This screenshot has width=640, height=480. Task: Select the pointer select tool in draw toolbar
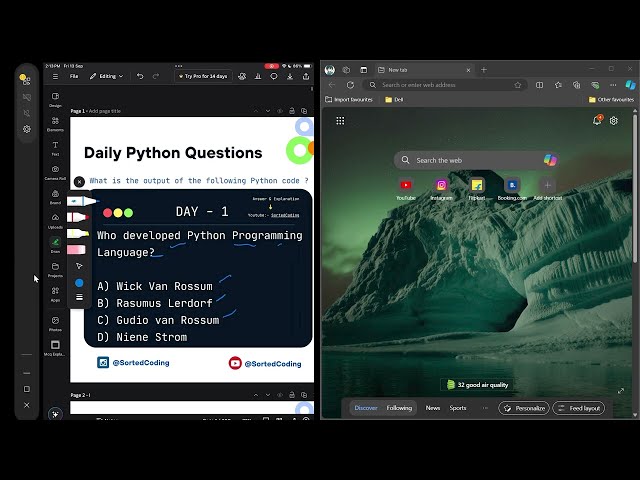79,266
